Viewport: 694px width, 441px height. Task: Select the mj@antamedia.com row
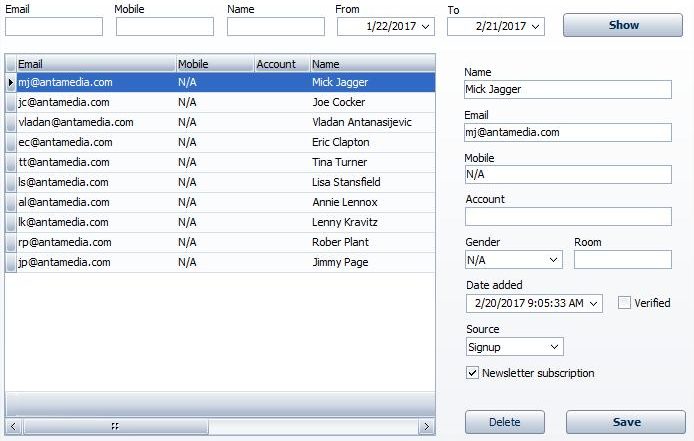coord(220,82)
